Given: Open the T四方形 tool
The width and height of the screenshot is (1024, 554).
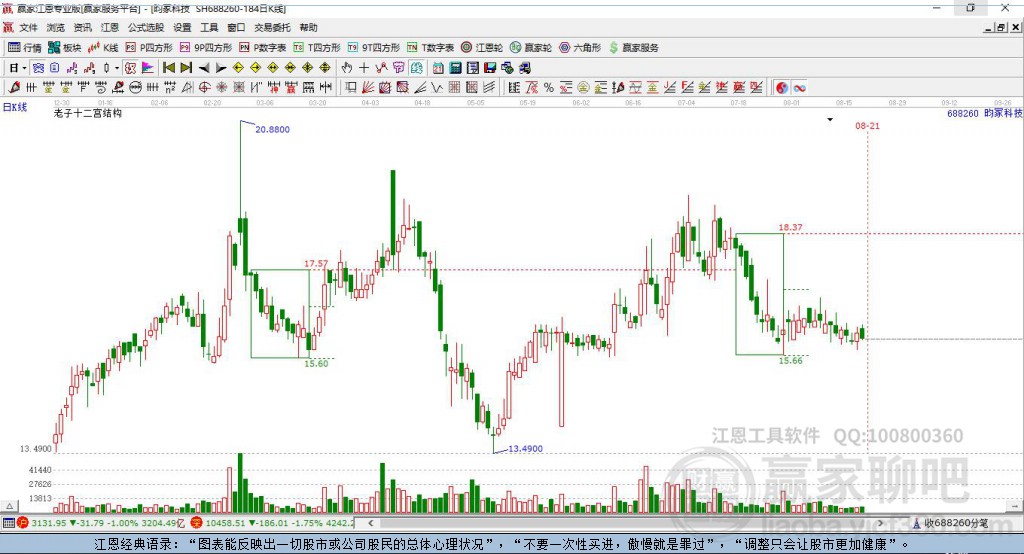Looking at the screenshot, I should [317, 48].
